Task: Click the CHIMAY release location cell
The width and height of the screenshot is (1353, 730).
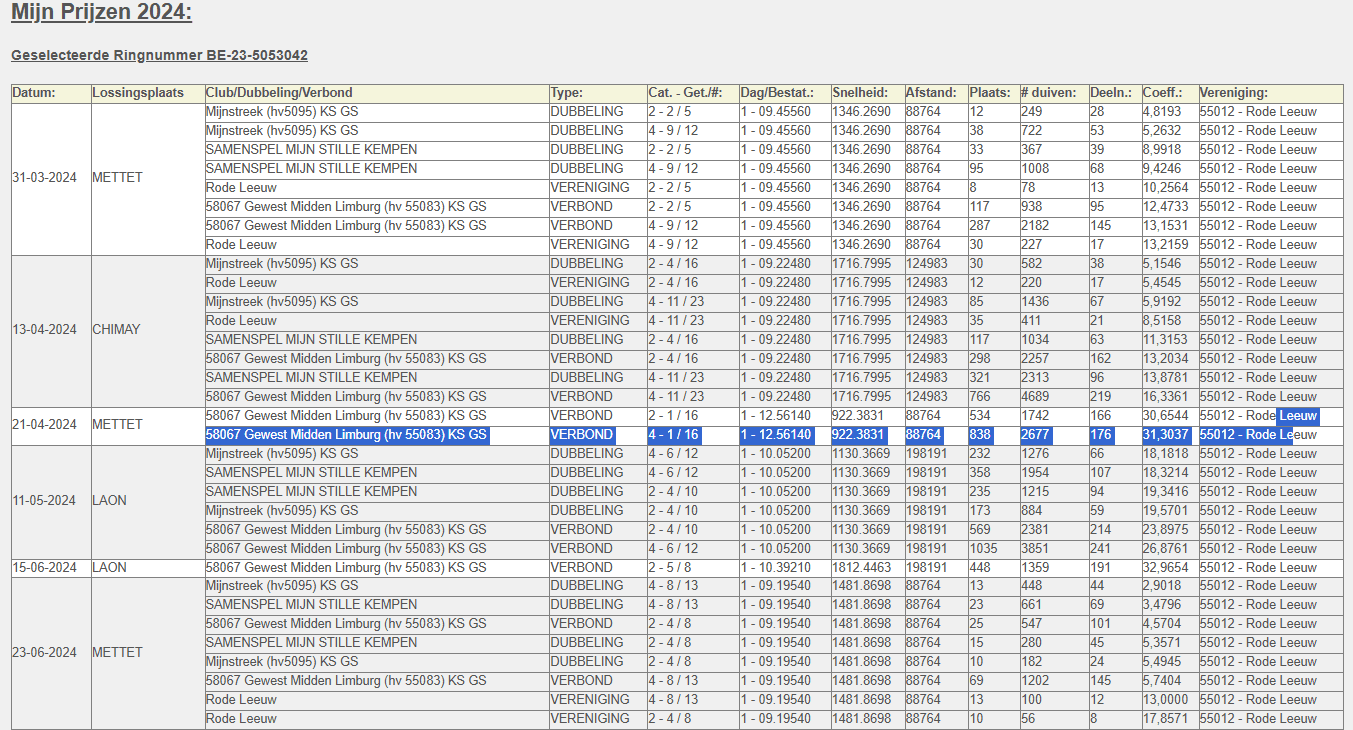Action: point(116,330)
